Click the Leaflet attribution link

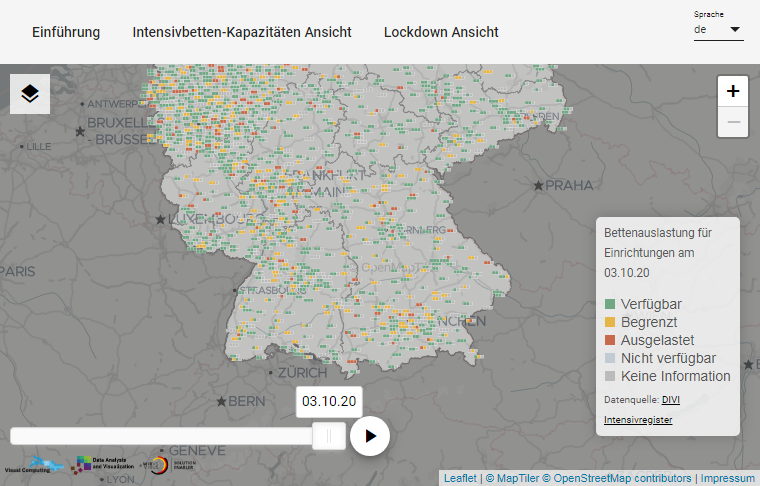[460, 478]
